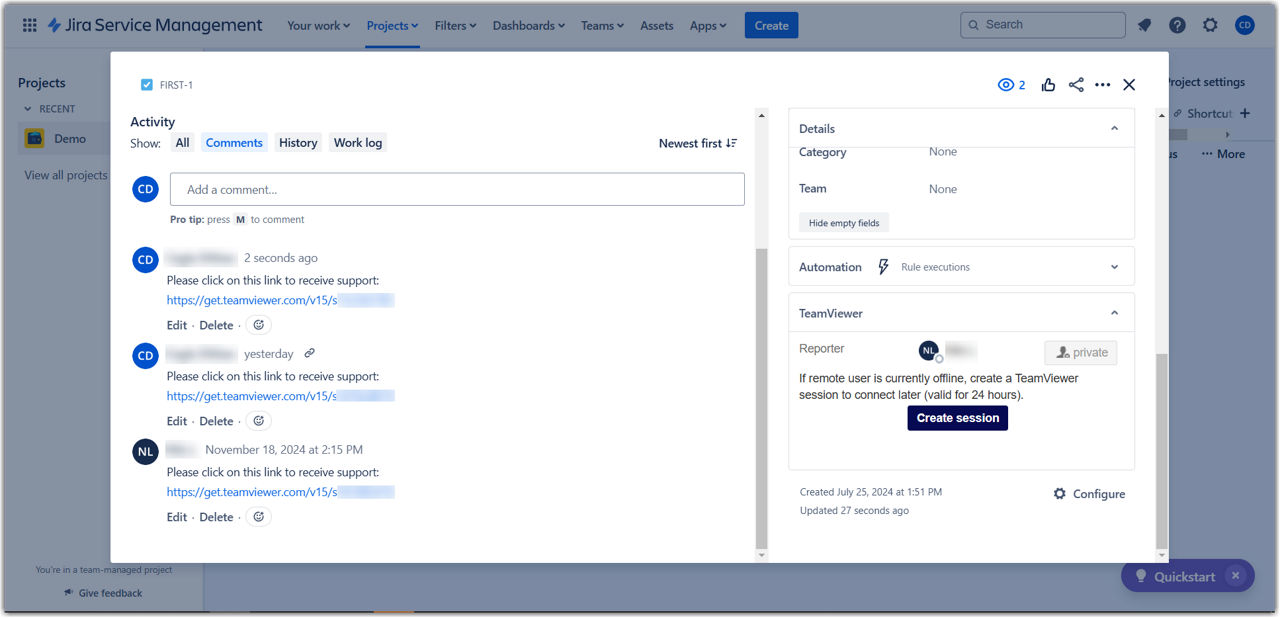Click Hide empty fields button

(x=844, y=223)
